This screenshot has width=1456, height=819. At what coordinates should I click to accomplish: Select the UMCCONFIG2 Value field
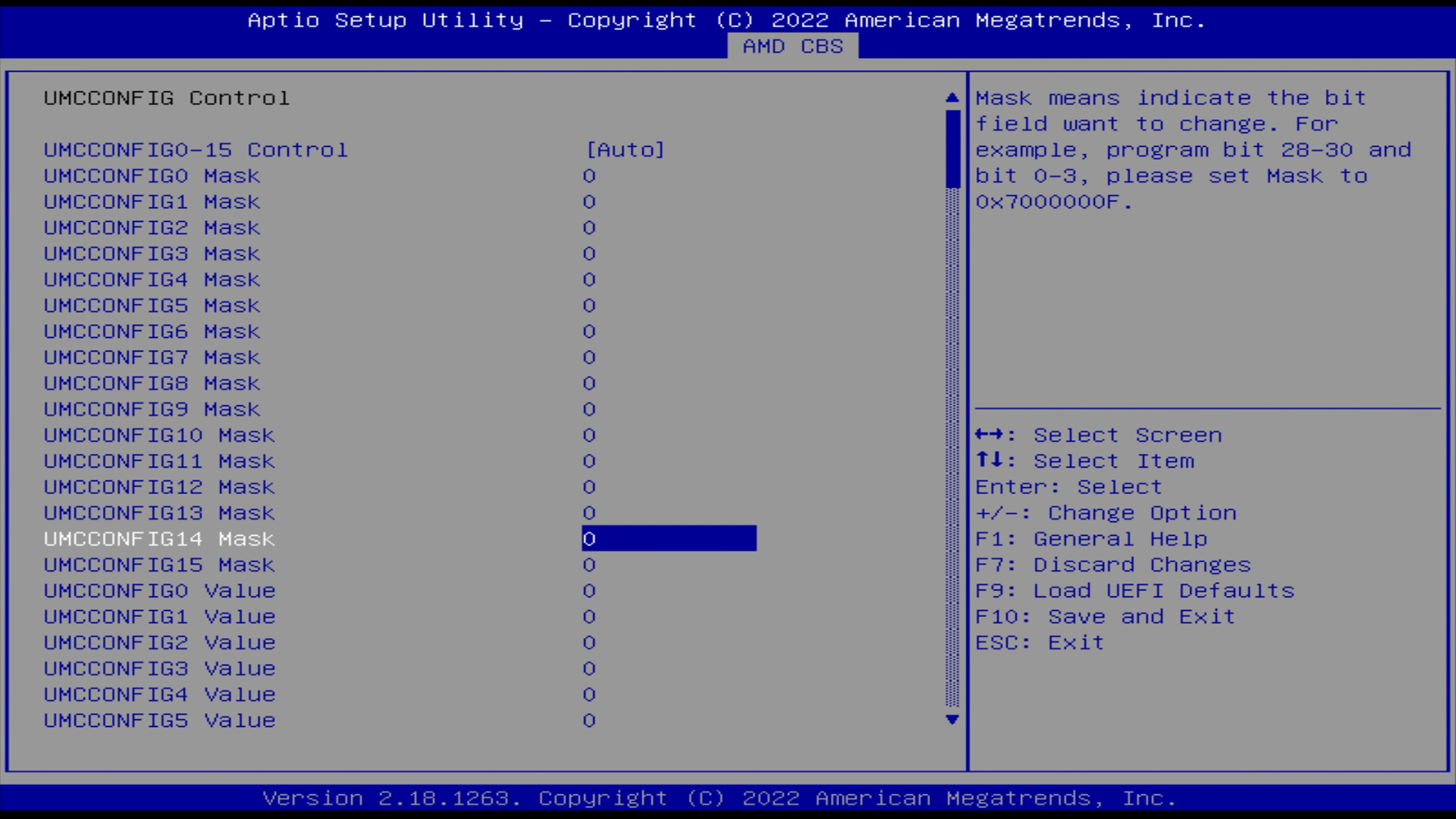tap(589, 643)
